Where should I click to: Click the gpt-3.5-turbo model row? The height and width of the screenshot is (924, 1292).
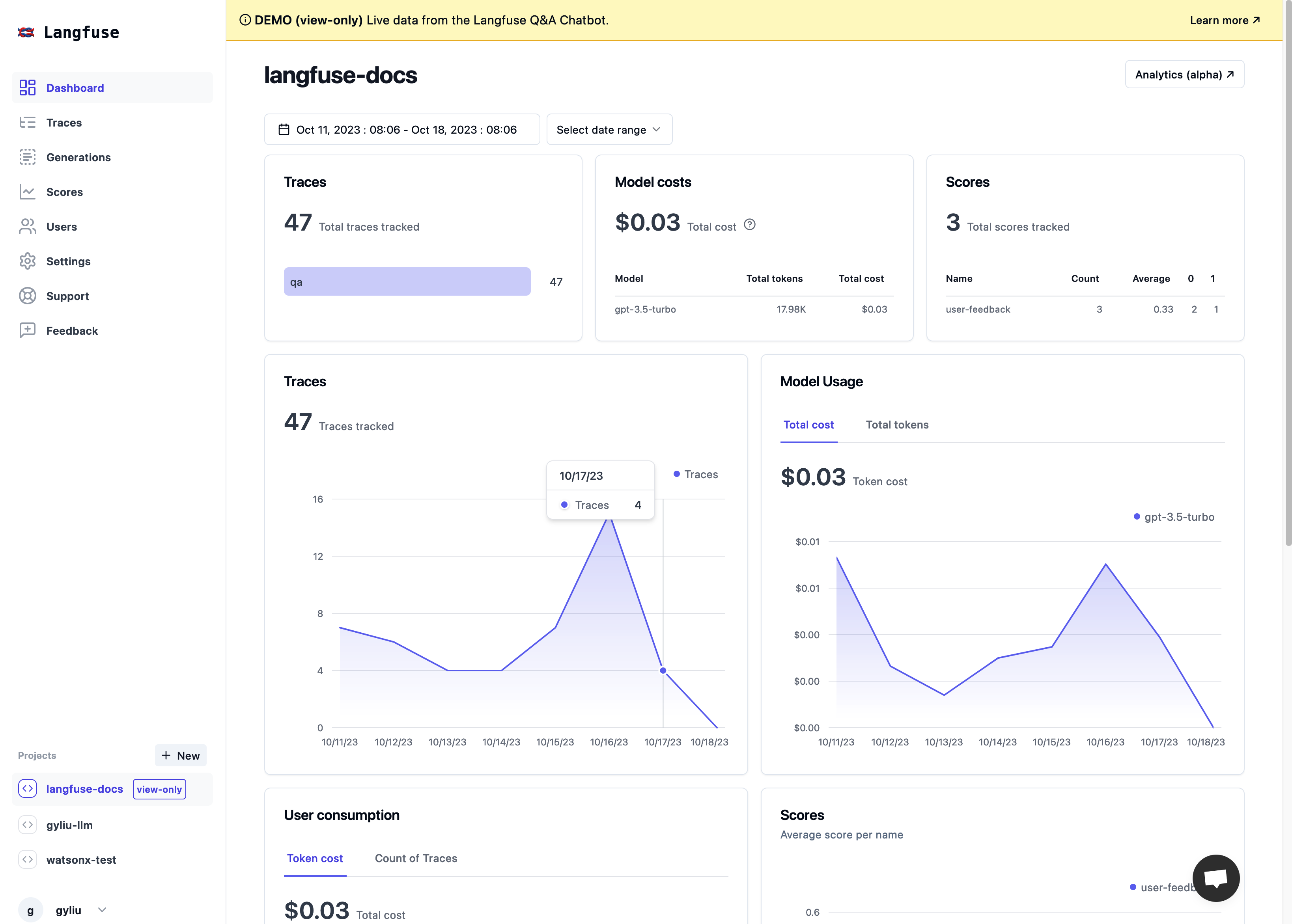click(754, 309)
